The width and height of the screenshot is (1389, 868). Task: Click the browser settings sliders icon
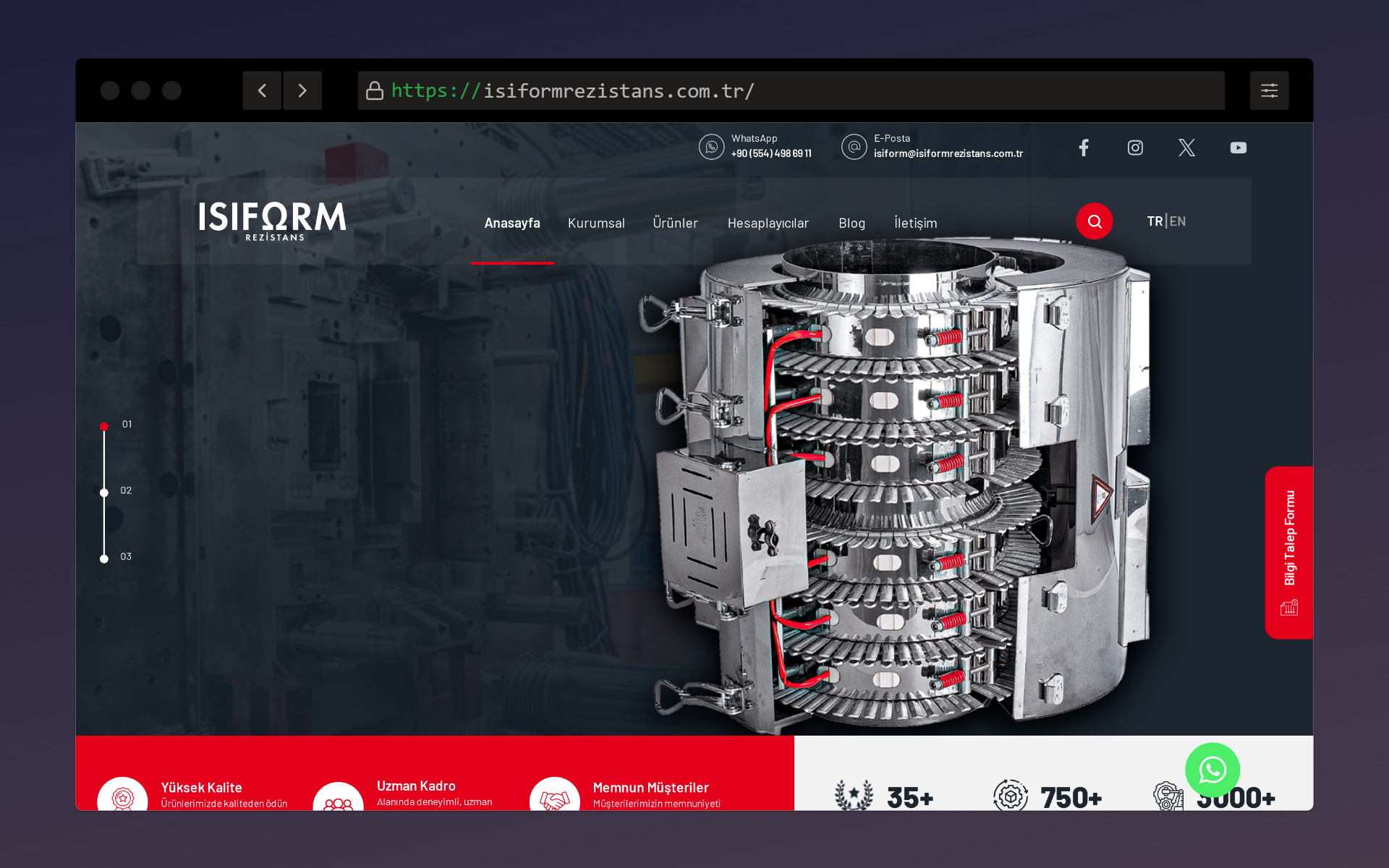[1269, 90]
